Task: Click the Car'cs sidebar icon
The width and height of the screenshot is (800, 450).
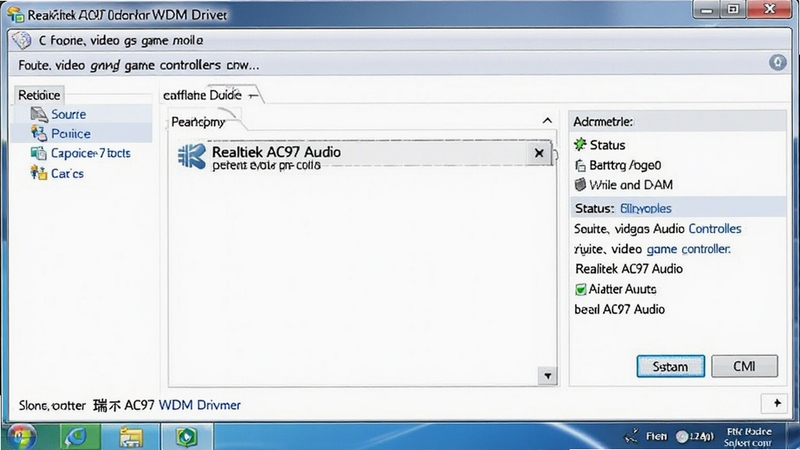Action: tap(38, 173)
